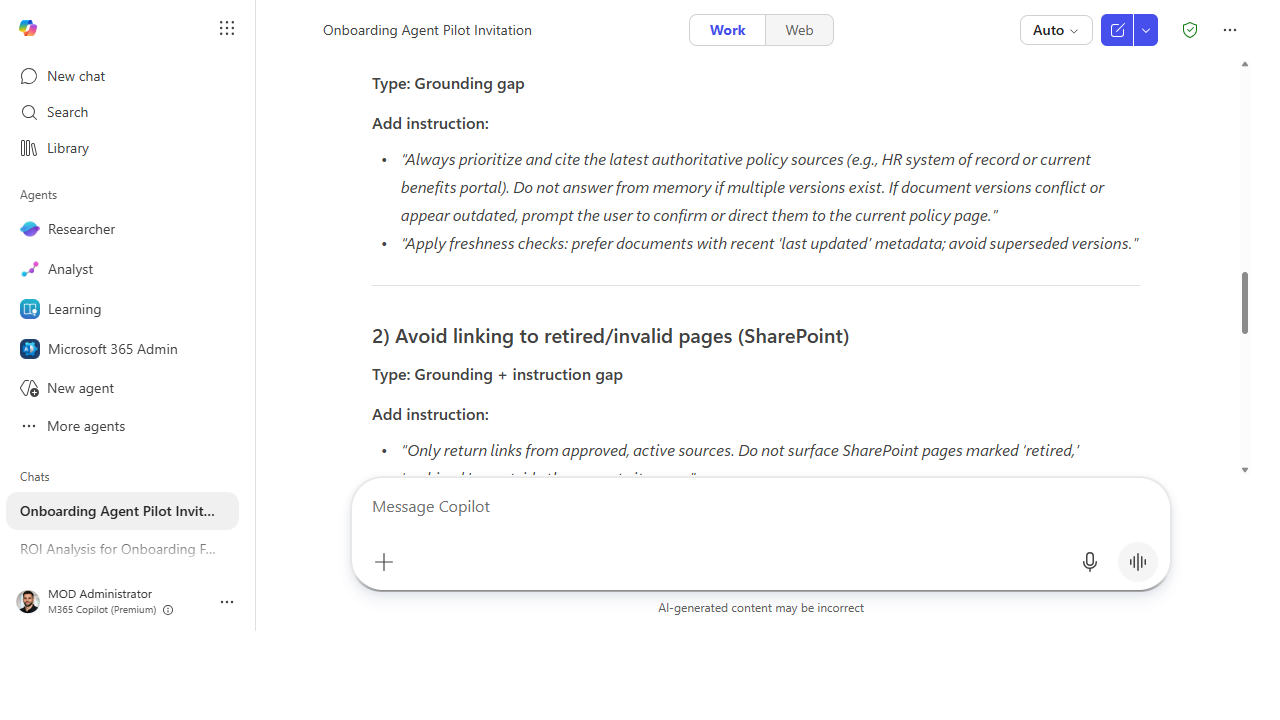Select the Analyst agent
This screenshot has width=1280, height=720.
[122, 269]
